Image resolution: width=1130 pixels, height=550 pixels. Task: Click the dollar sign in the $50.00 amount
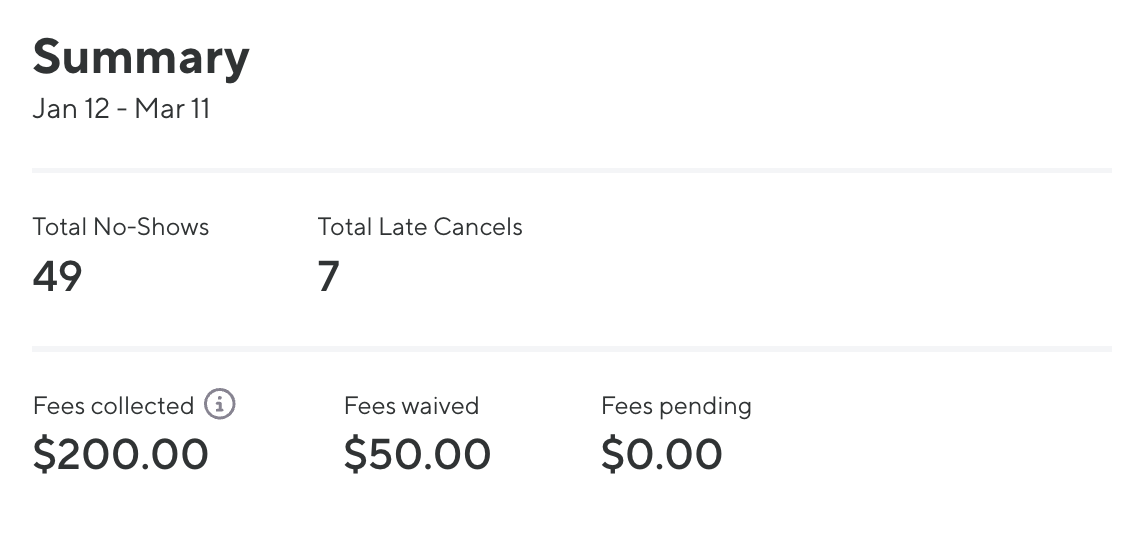pyautogui.click(x=356, y=454)
